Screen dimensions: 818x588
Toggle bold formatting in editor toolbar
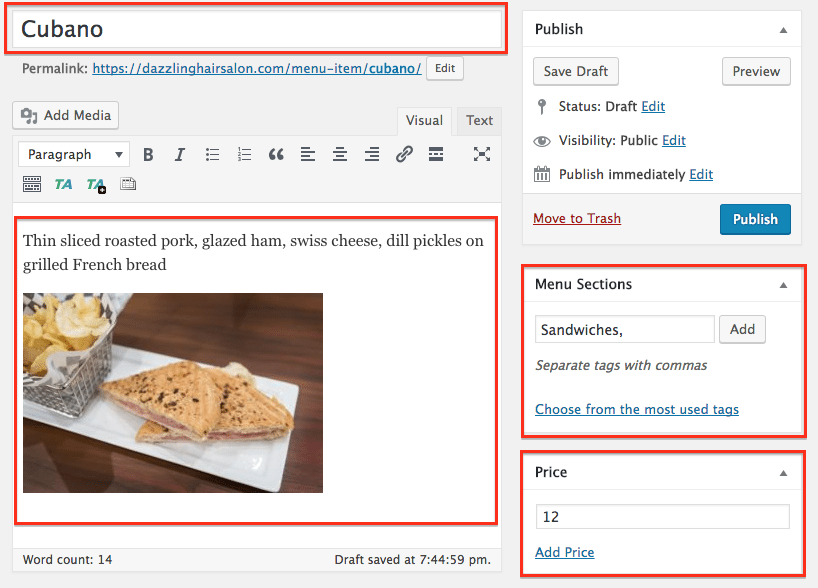coord(148,154)
